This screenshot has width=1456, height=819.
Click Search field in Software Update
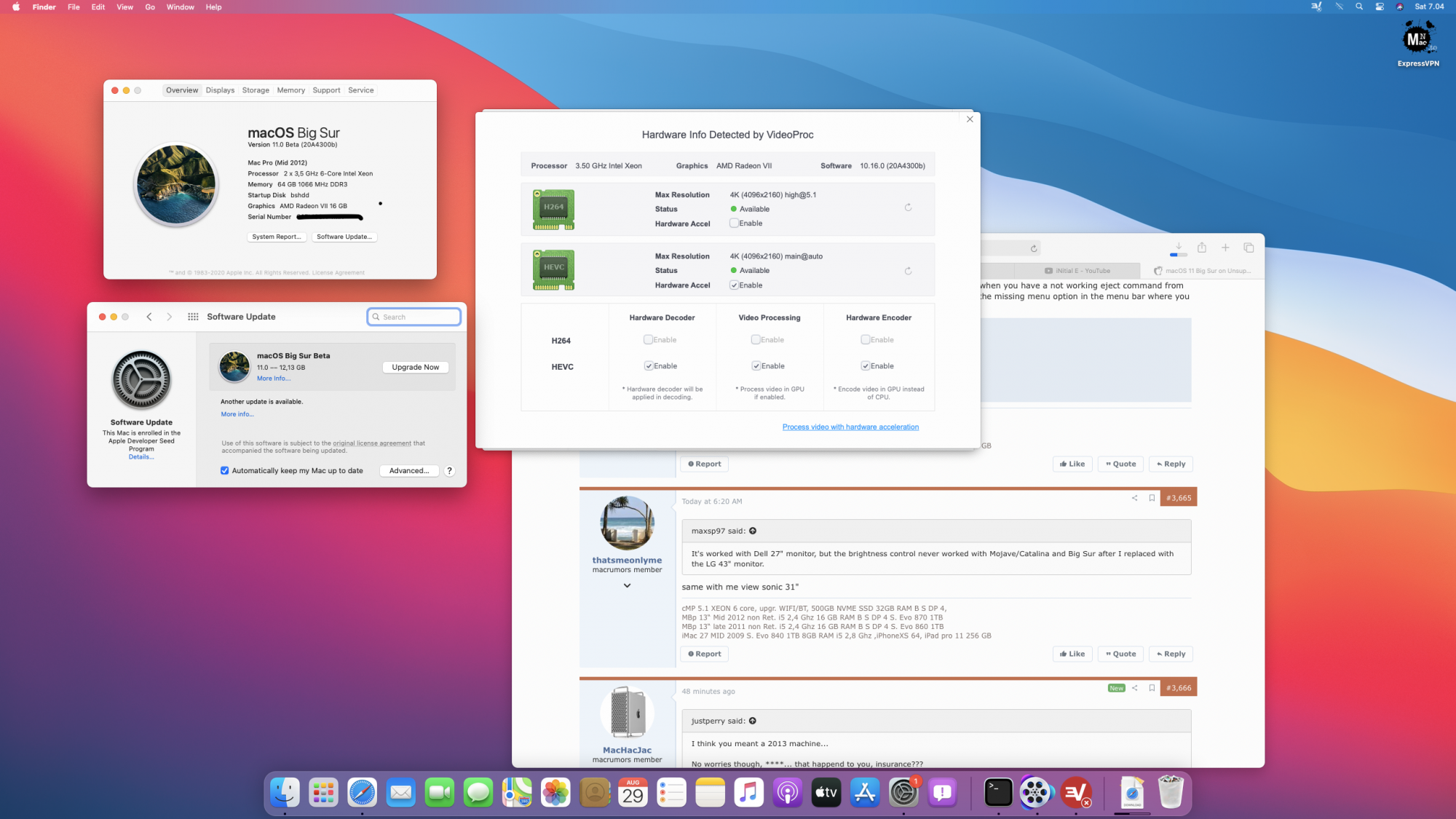click(x=414, y=317)
